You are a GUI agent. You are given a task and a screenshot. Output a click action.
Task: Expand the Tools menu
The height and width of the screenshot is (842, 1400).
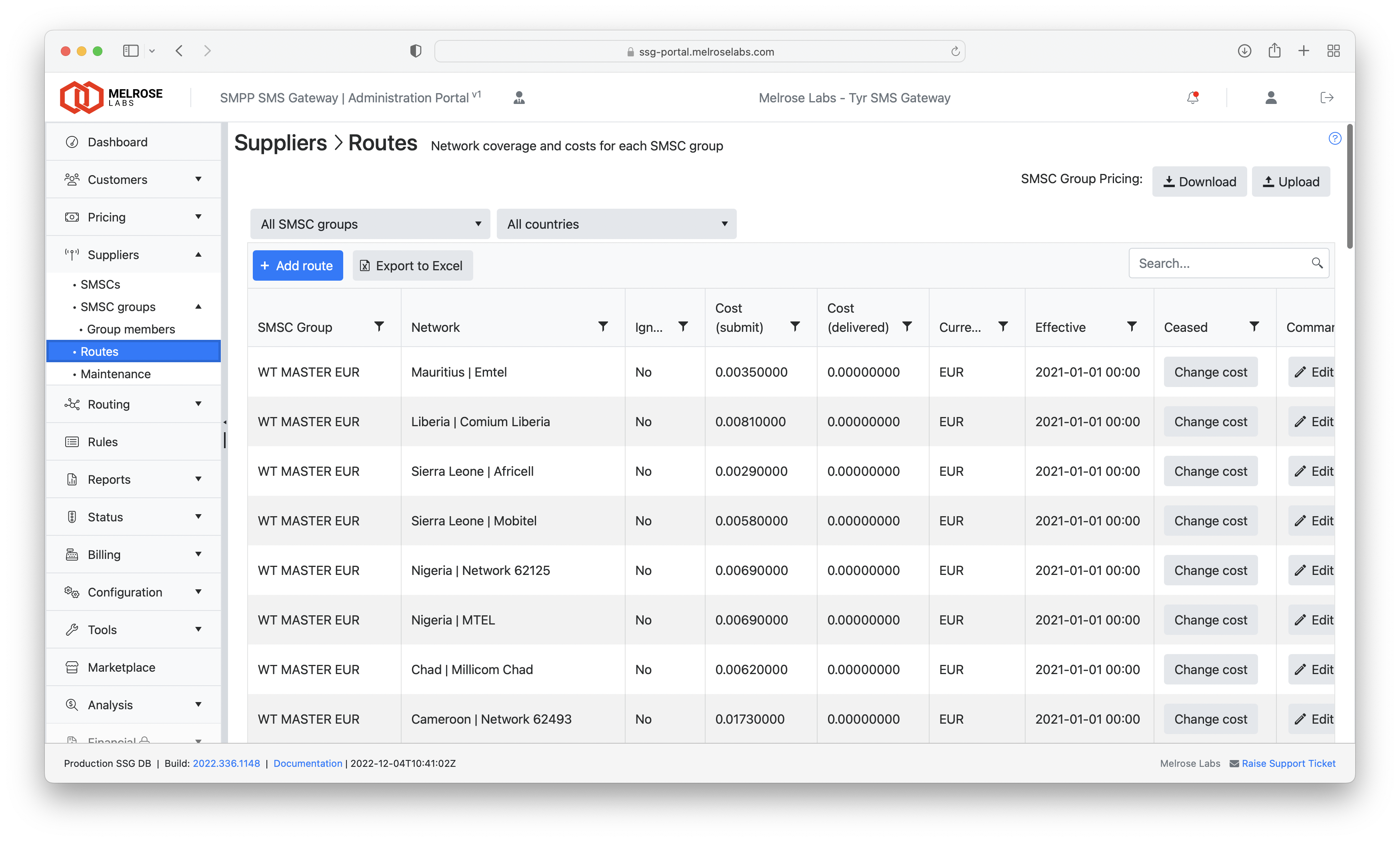point(133,629)
